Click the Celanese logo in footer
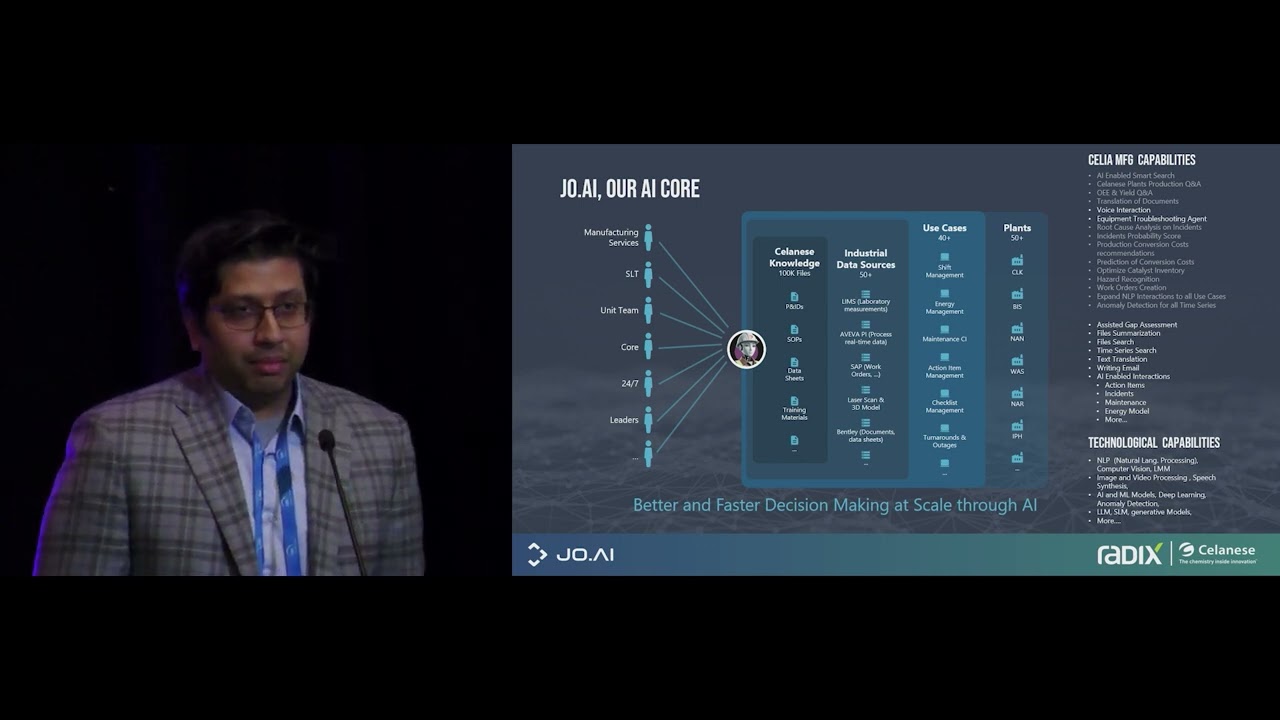The width and height of the screenshot is (1280, 720). point(1217,553)
